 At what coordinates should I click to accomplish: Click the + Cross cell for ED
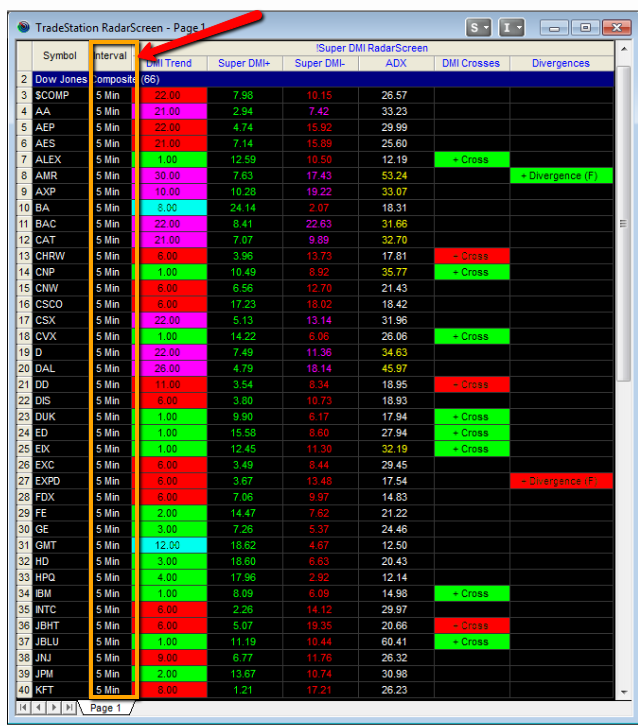[472, 432]
